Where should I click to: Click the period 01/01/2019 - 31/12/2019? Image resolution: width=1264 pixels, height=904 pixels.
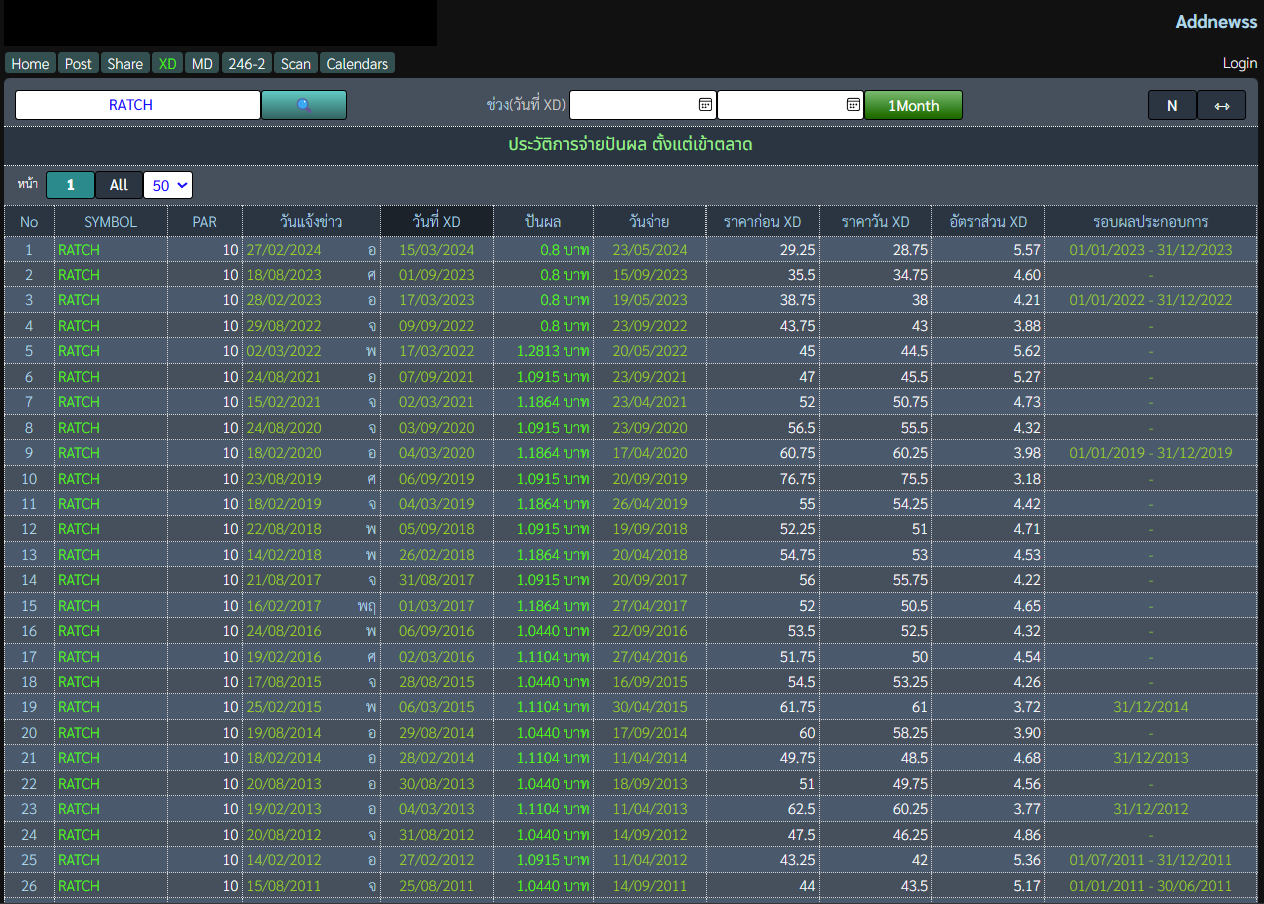(1151, 453)
